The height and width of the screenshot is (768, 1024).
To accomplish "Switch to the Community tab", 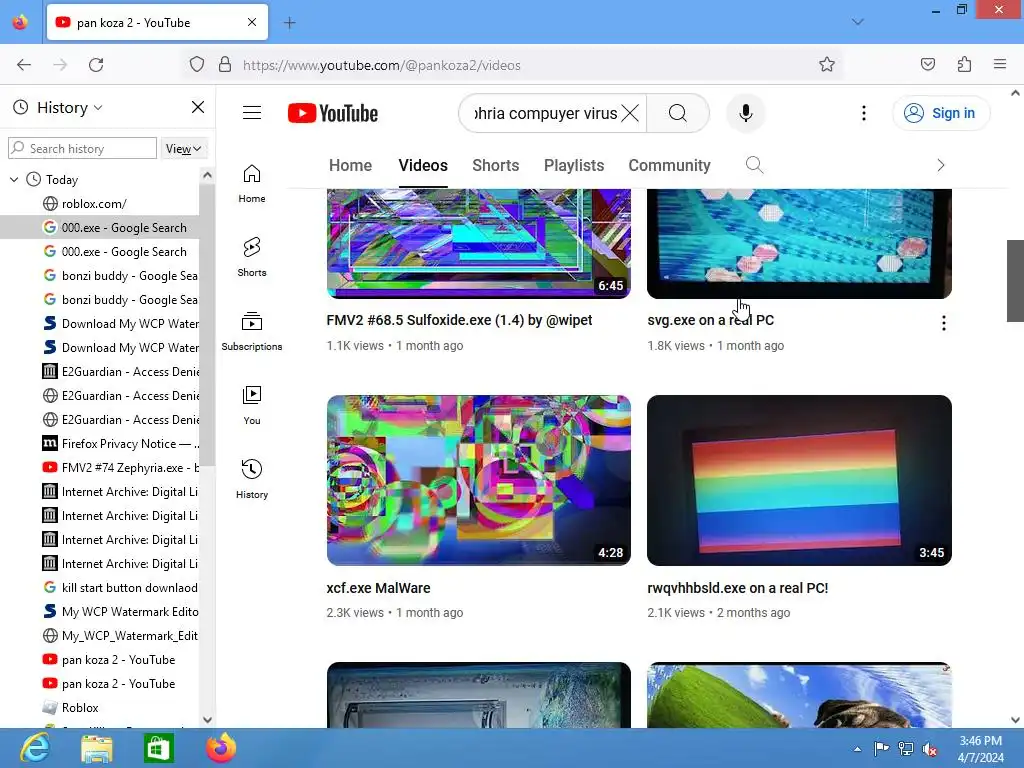I will point(669,165).
